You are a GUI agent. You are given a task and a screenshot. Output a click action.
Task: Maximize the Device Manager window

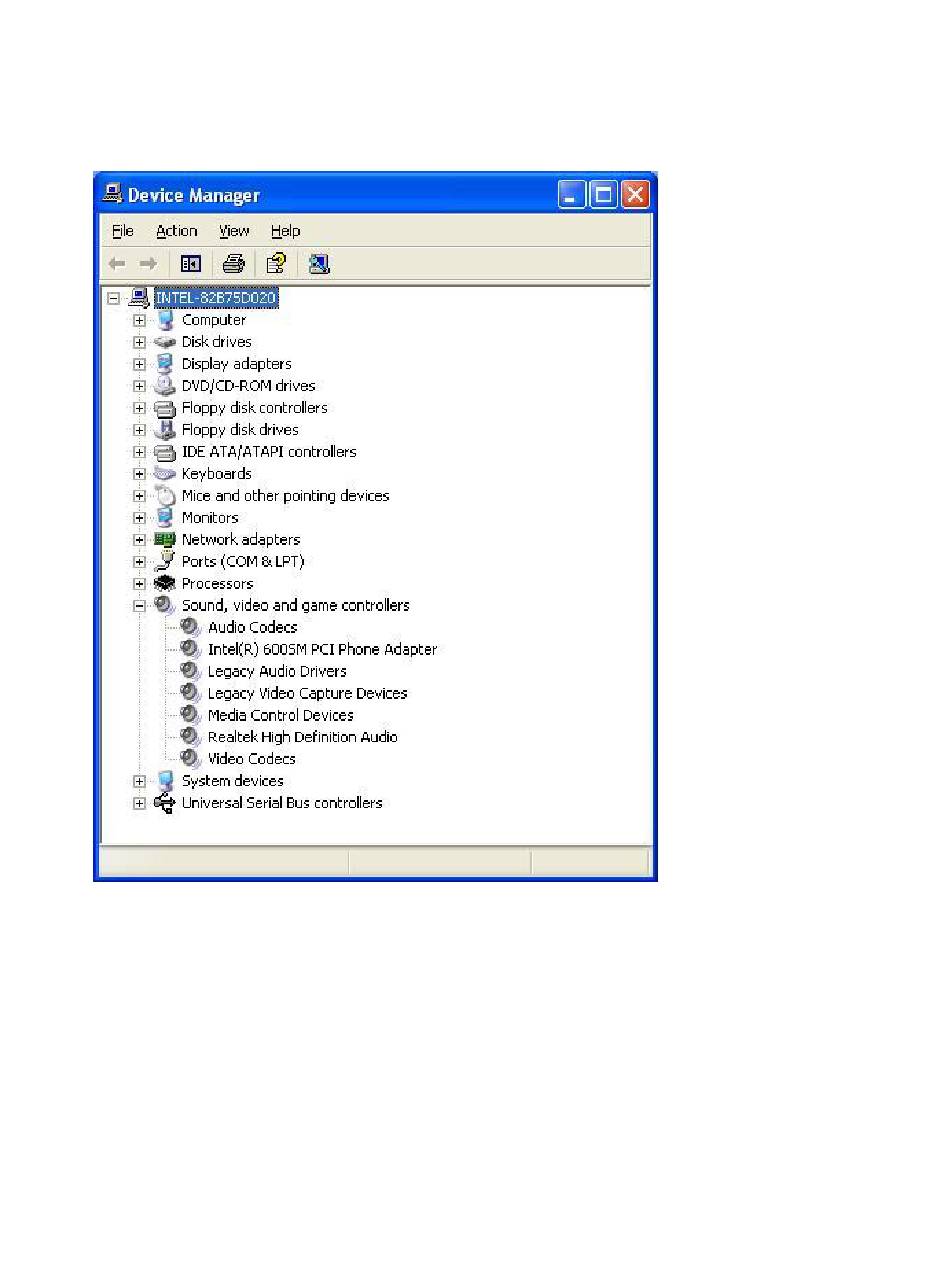(x=604, y=194)
